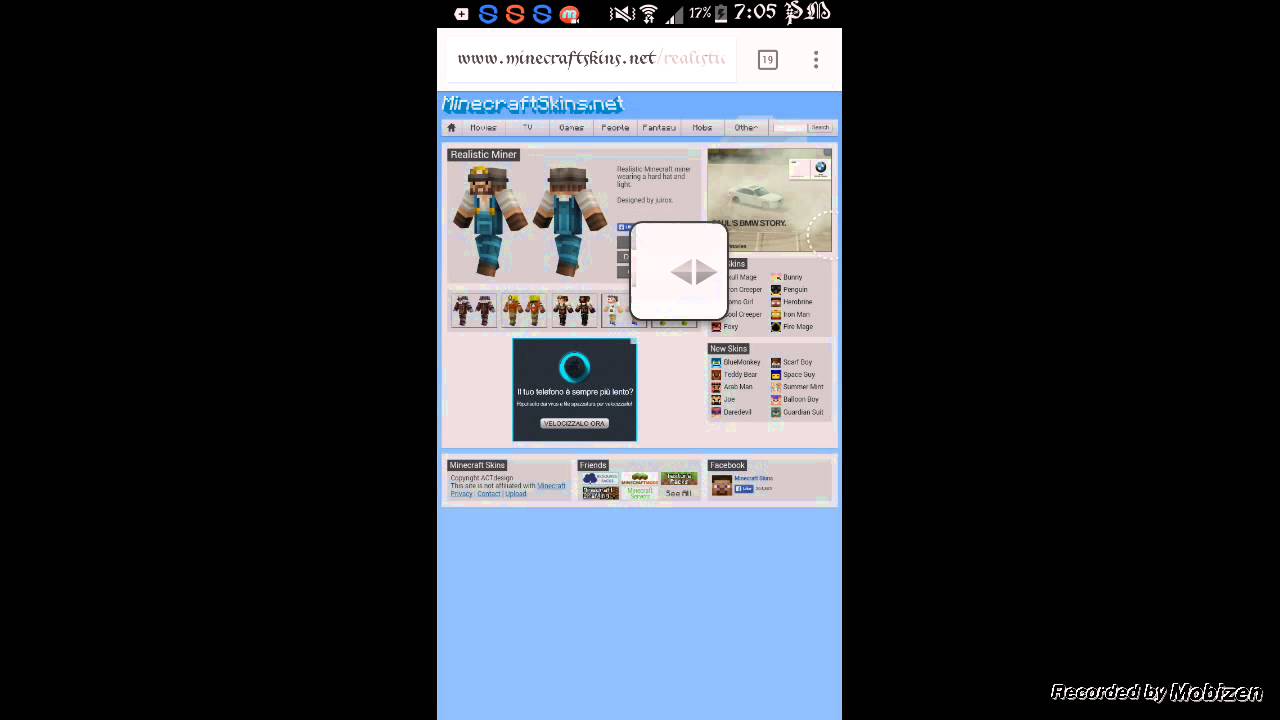The width and height of the screenshot is (1280, 720).
Task: Click the 'Designed by juros.' text
Action: pyautogui.click(x=644, y=200)
